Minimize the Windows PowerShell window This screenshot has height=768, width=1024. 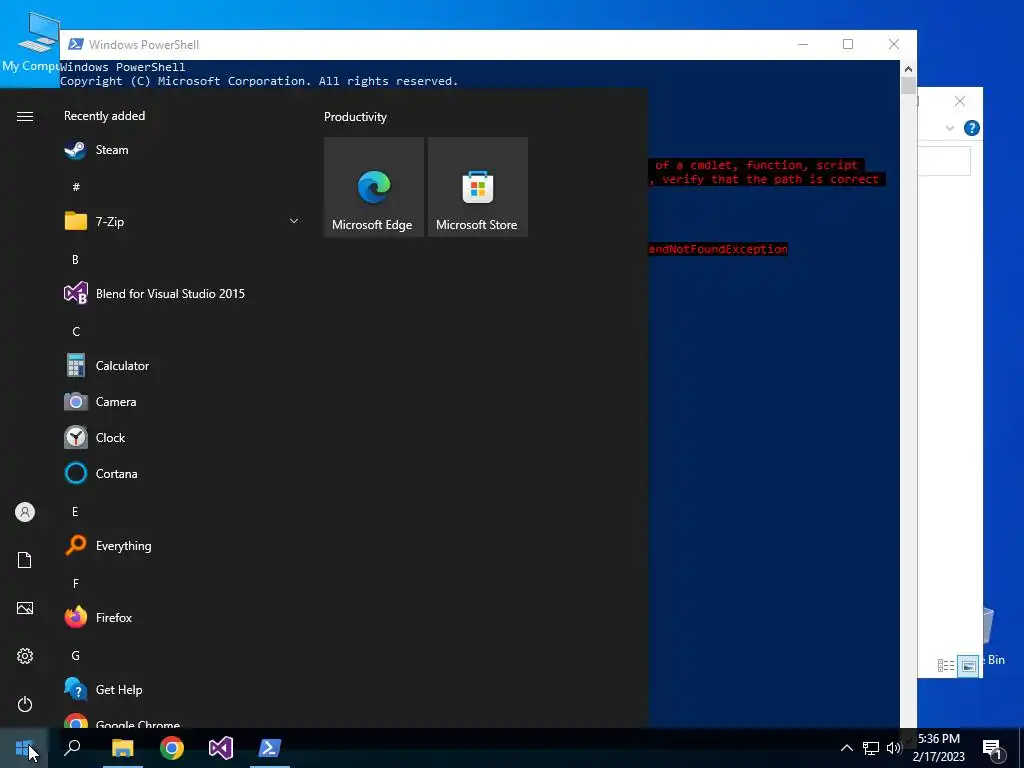pyautogui.click(x=803, y=44)
